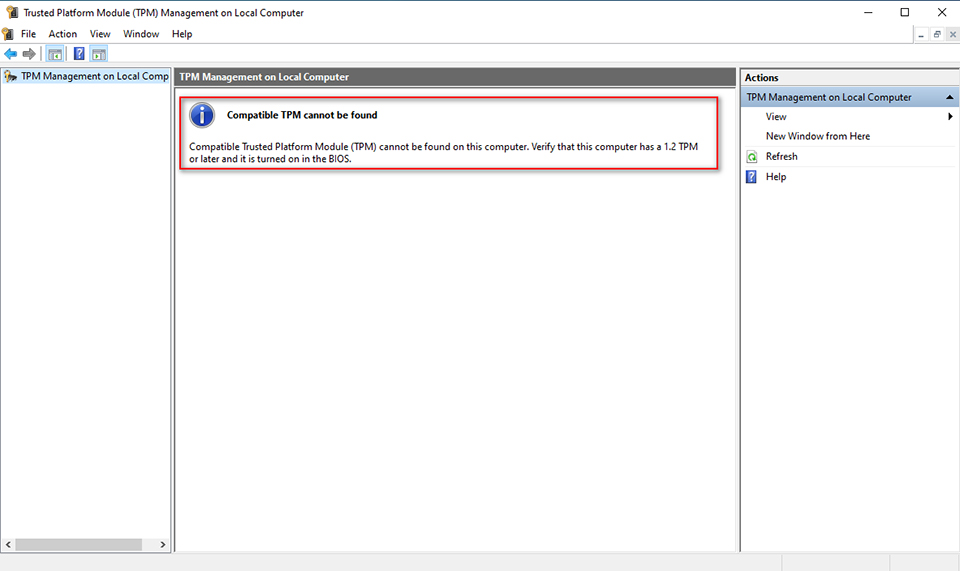Open the Action menu
Screen dimensions: 960x571
tap(63, 34)
